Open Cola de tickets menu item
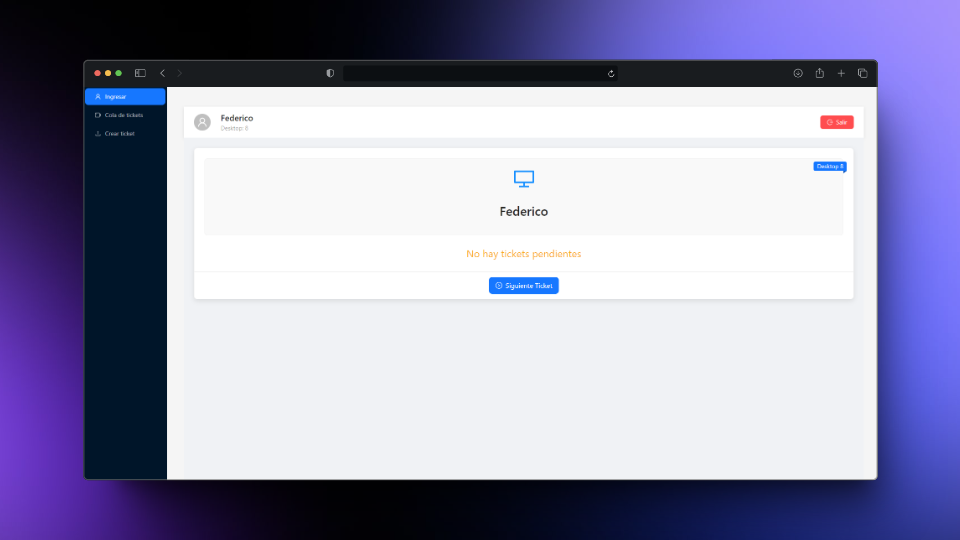 pos(124,115)
